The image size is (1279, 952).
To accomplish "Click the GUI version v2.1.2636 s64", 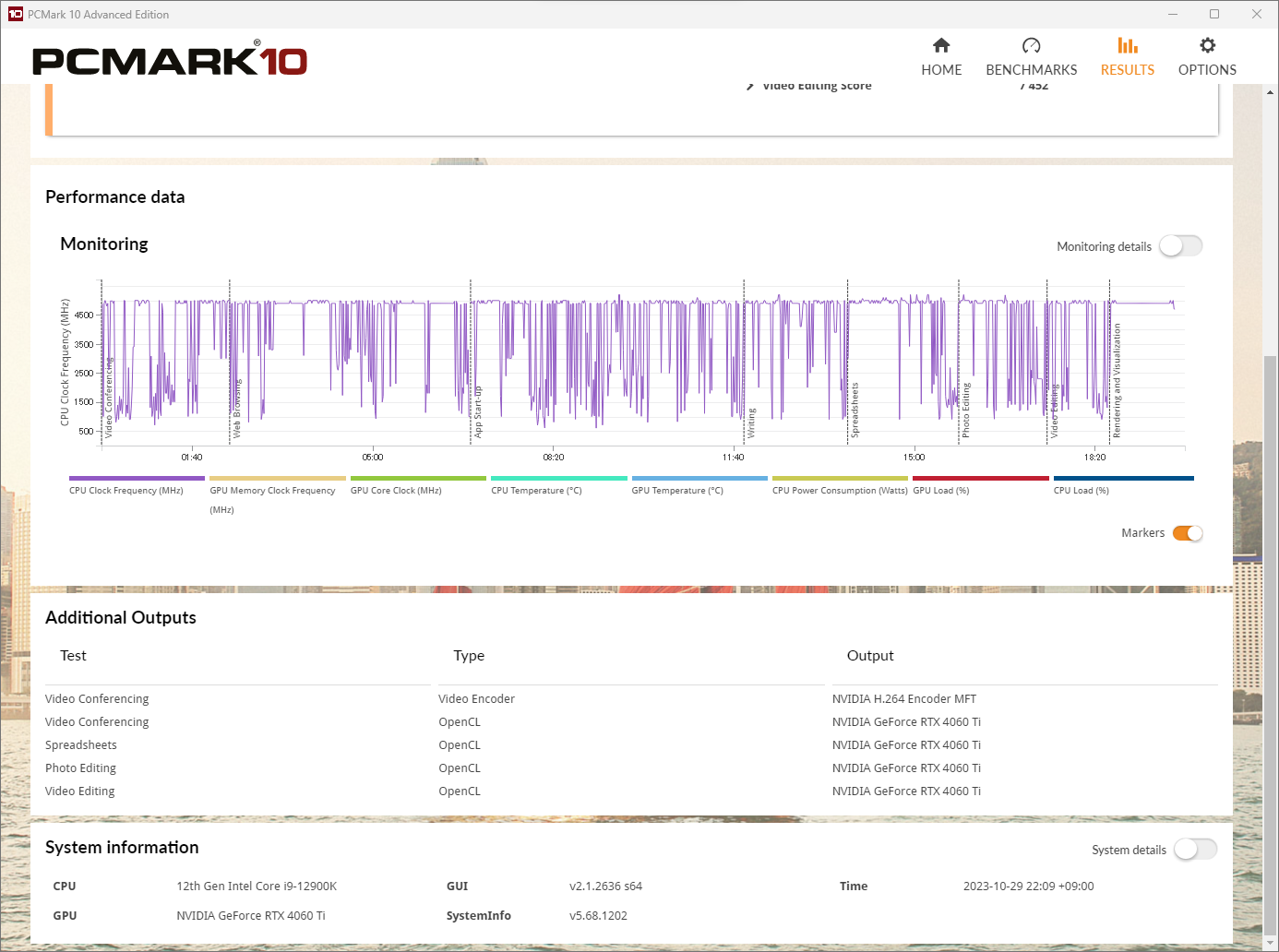I will (605, 887).
